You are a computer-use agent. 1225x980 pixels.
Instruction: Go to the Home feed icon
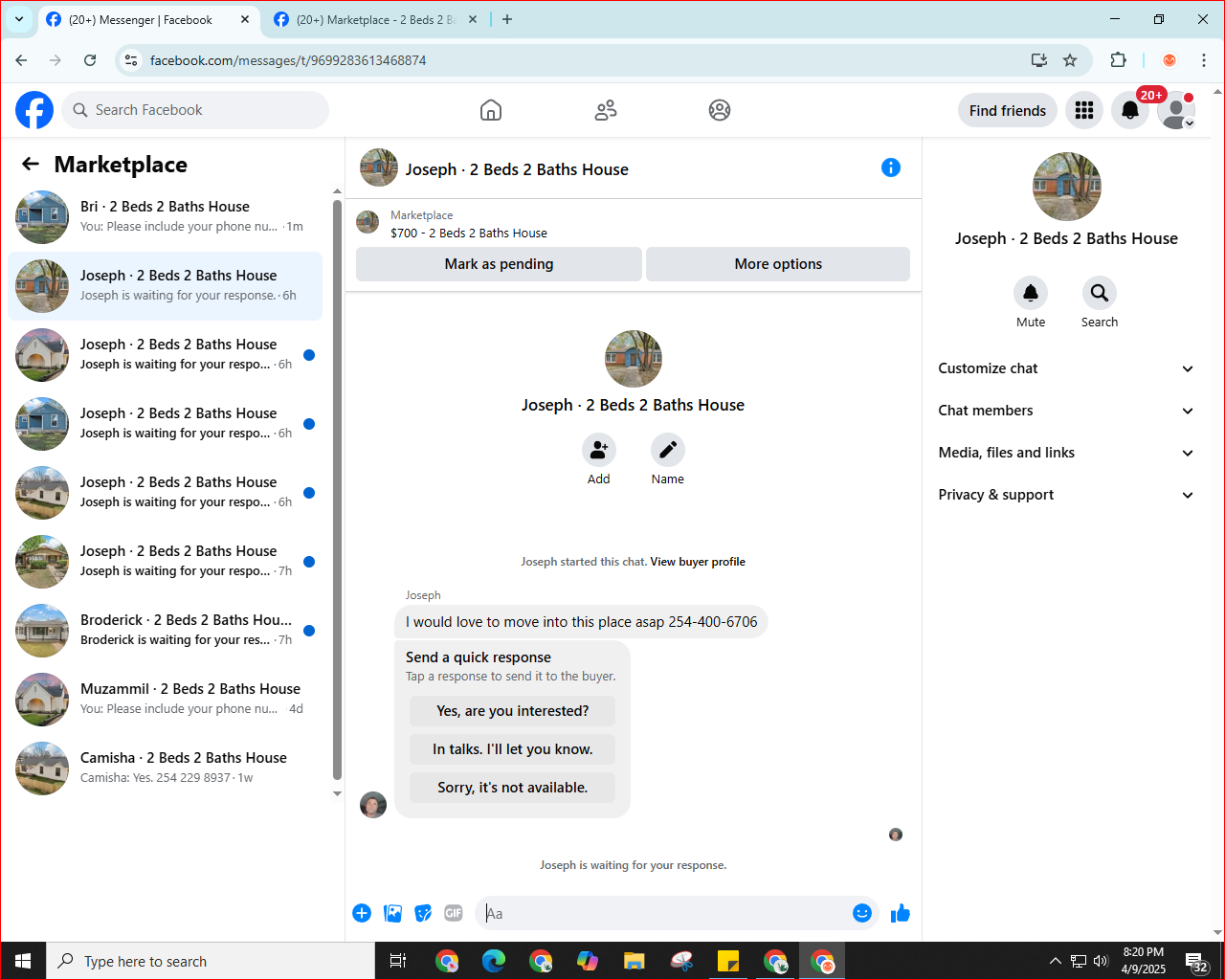click(491, 110)
